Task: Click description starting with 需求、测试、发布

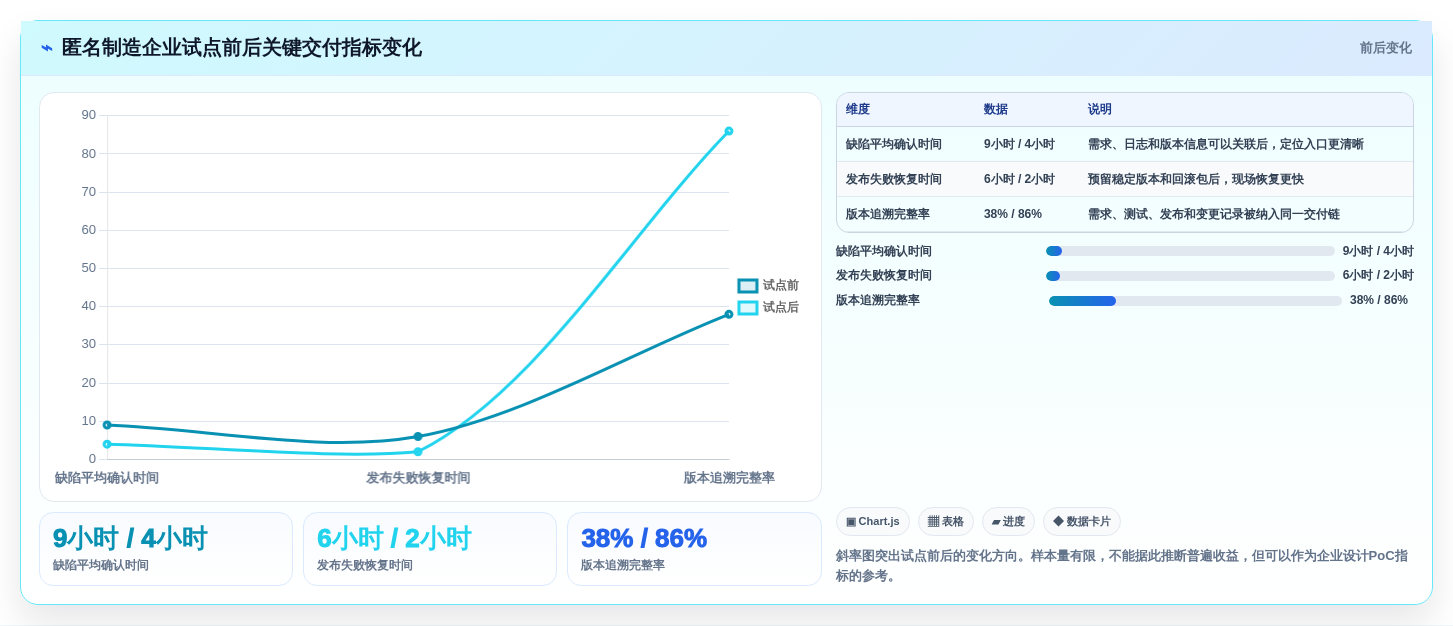Action: point(1214,215)
